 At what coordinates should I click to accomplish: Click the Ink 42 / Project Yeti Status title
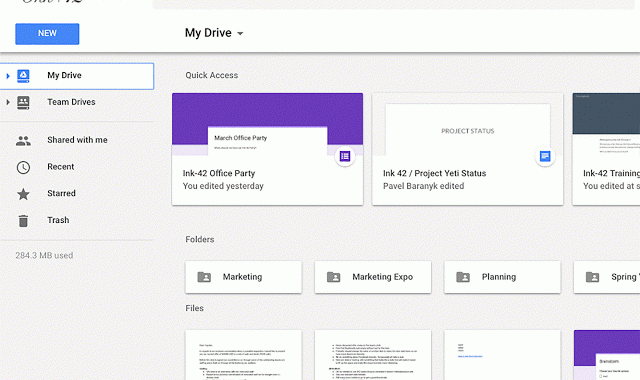click(434, 173)
